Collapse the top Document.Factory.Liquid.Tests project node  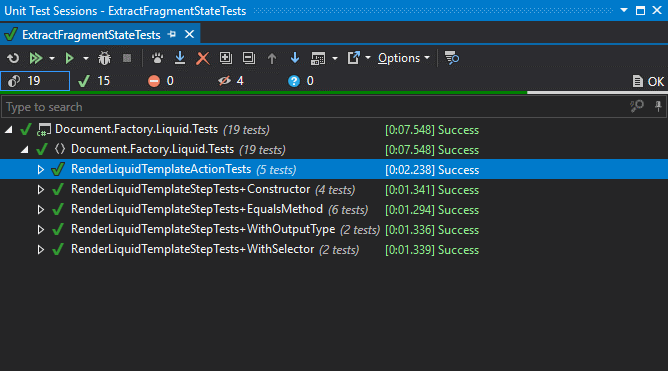9,129
